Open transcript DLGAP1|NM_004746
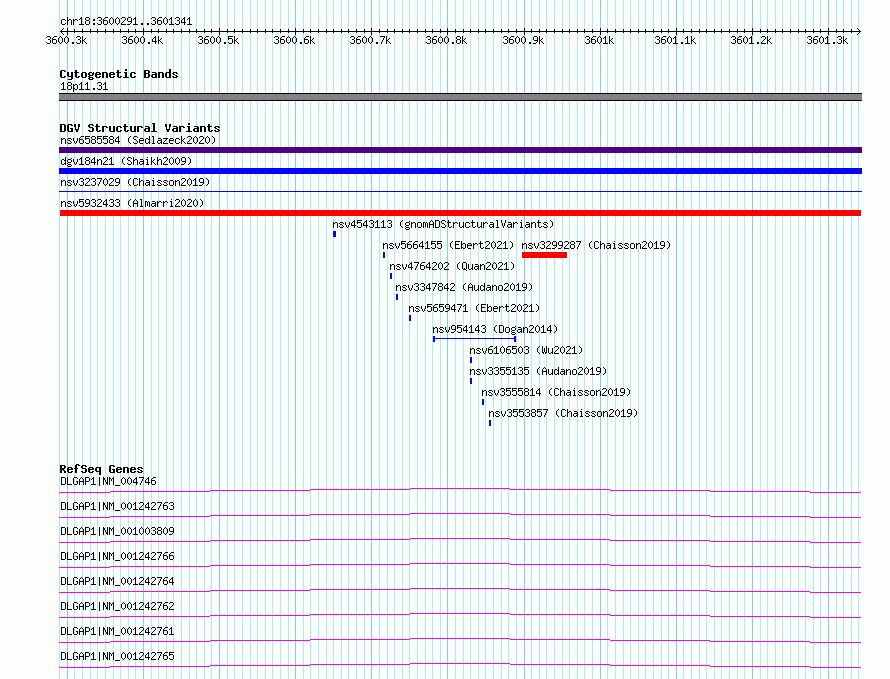Viewport: 890px width, 679px height. click(108, 481)
